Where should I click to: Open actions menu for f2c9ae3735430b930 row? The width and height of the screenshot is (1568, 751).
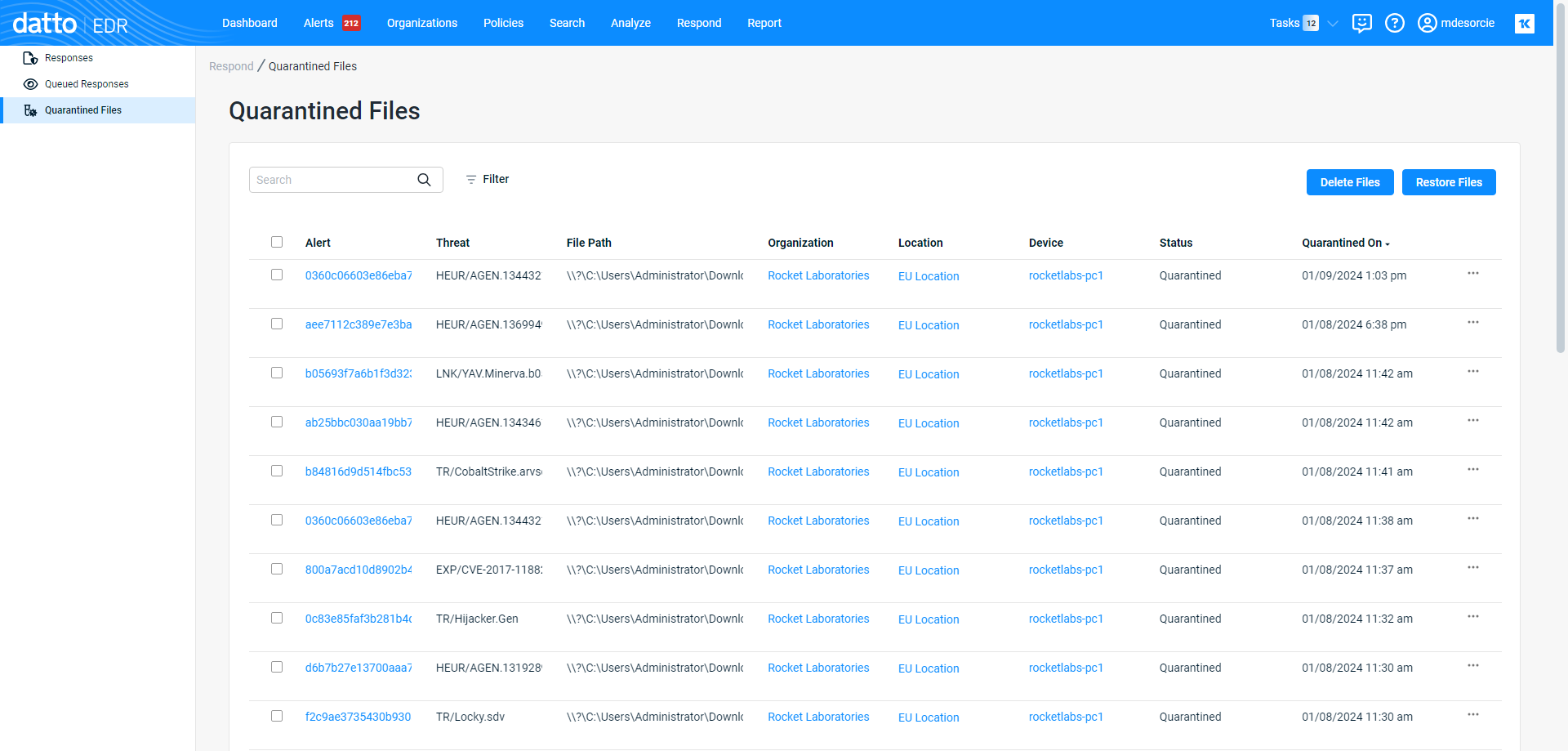click(x=1472, y=715)
